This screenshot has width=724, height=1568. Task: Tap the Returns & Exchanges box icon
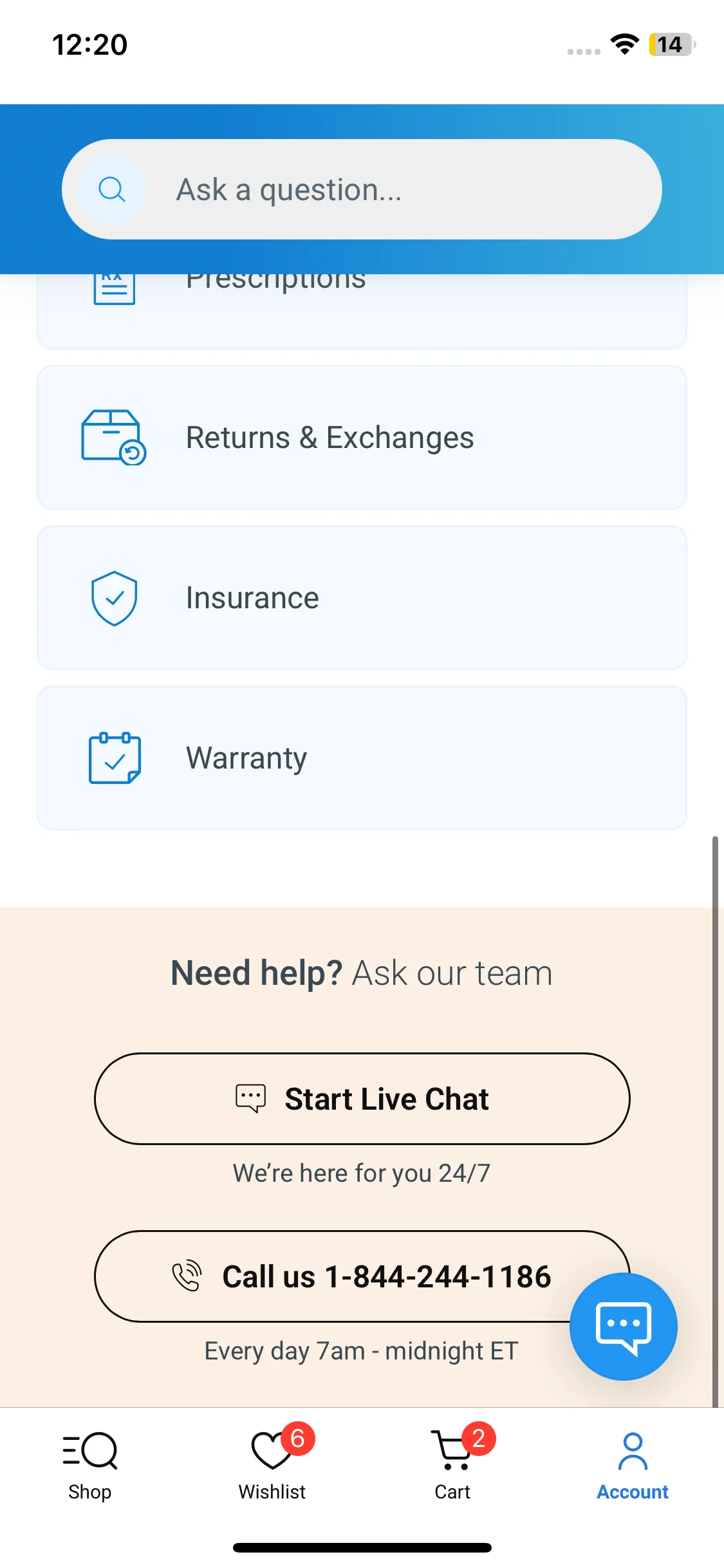(x=113, y=437)
